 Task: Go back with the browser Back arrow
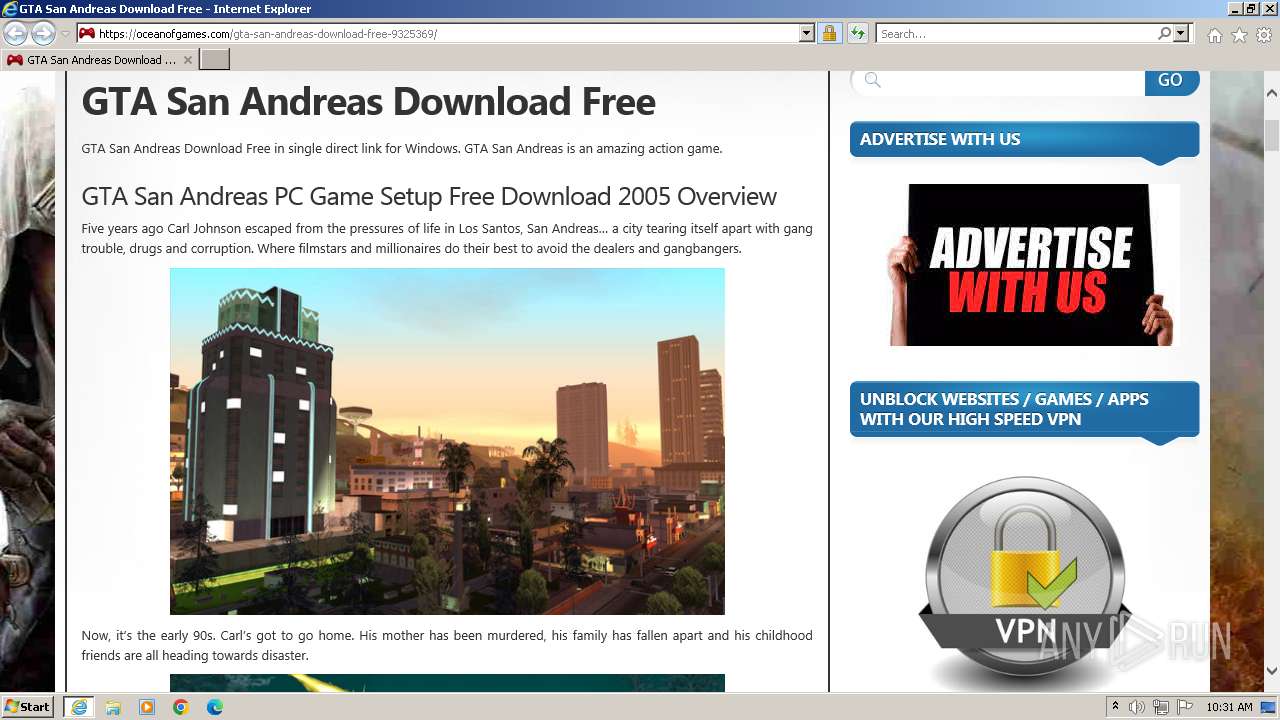click(x=16, y=33)
